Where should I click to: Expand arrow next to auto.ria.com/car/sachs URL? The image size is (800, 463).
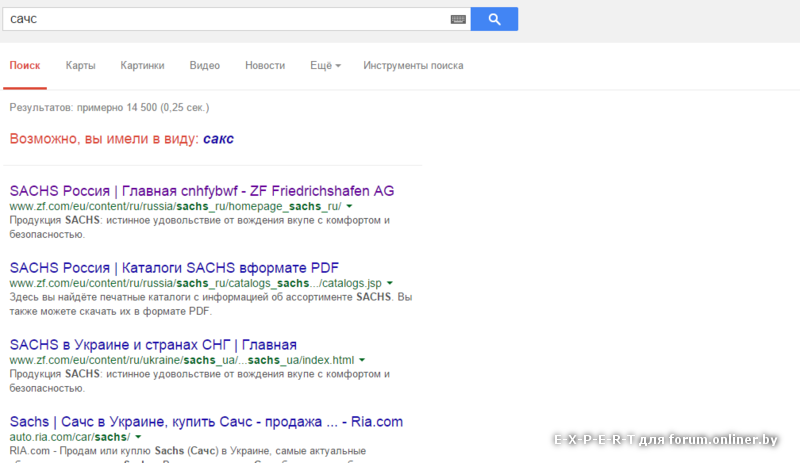click(x=138, y=437)
